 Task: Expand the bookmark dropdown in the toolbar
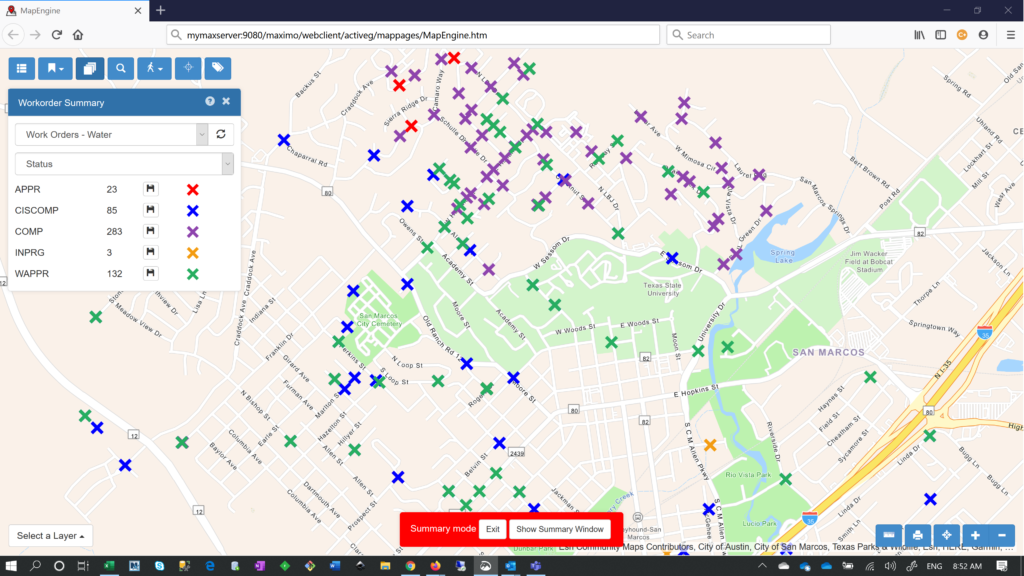click(55, 68)
